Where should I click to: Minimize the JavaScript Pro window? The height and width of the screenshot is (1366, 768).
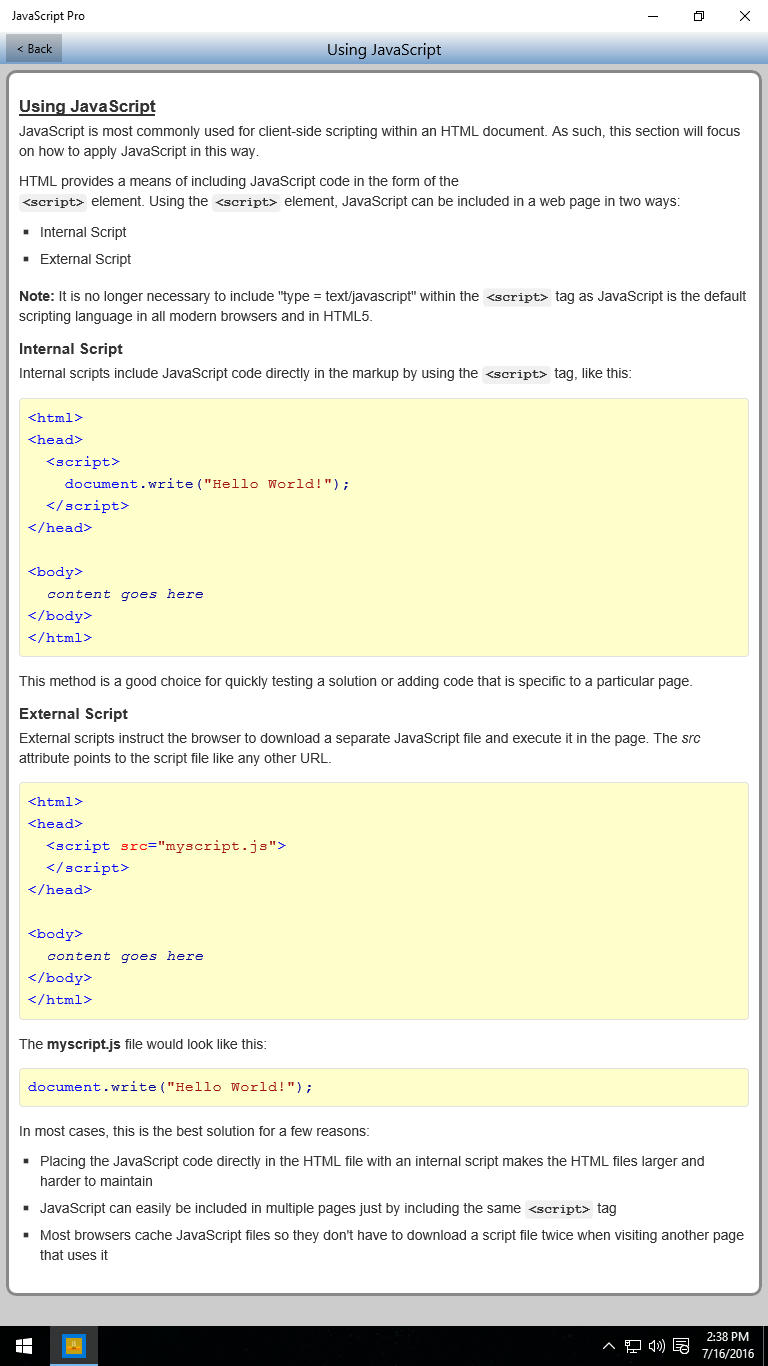[x=653, y=16]
